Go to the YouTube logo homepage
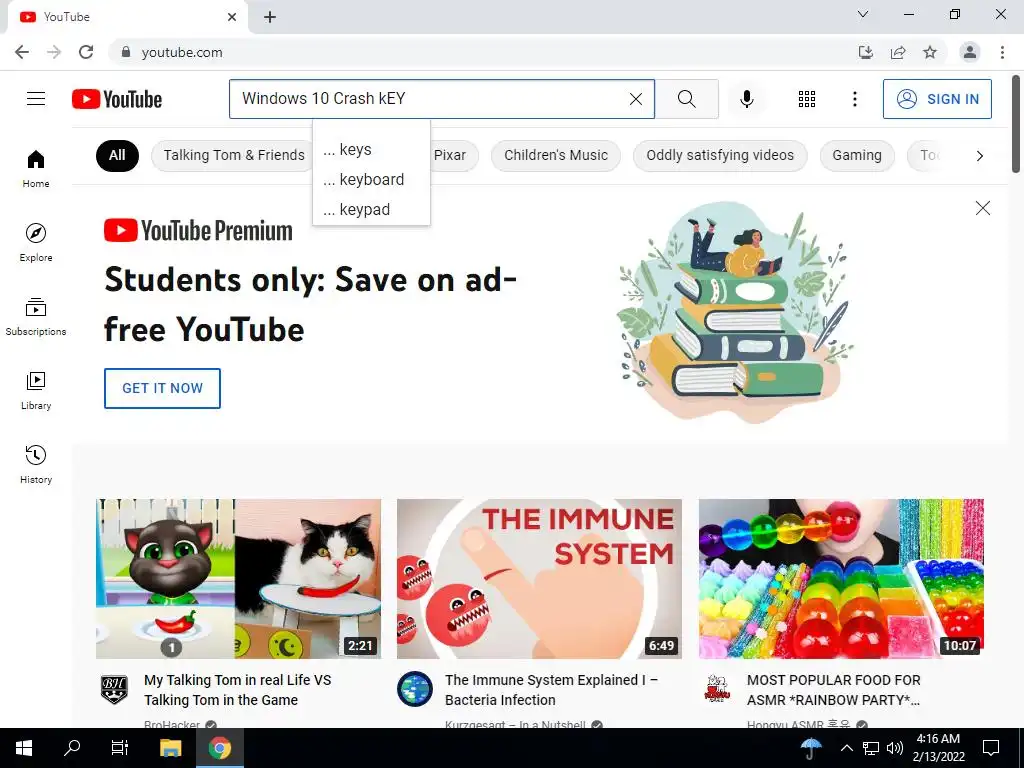The height and width of the screenshot is (768, 1024). point(117,99)
